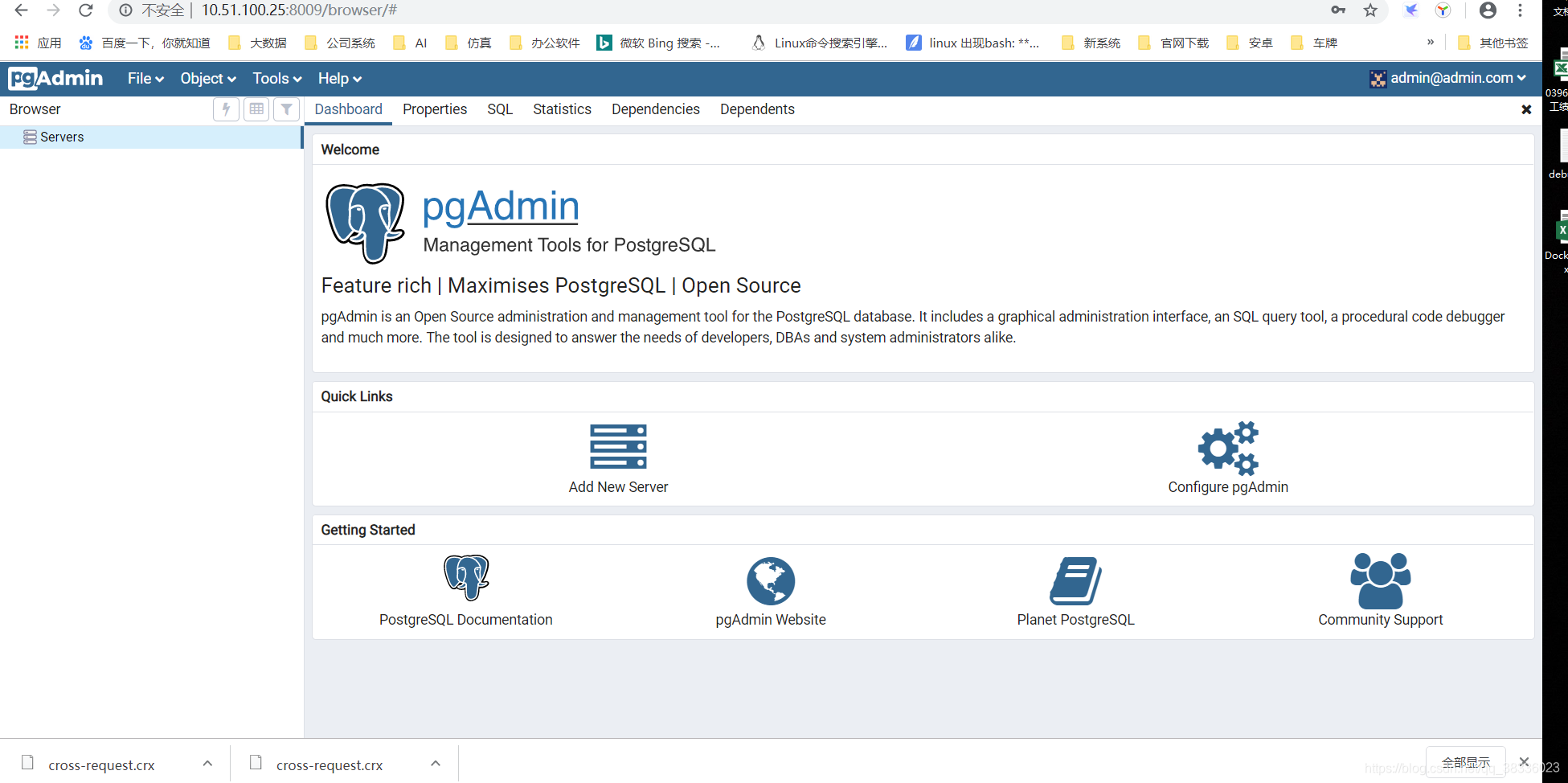Click the PostgreSQL Documentation elephant icon

pos(466,578)
